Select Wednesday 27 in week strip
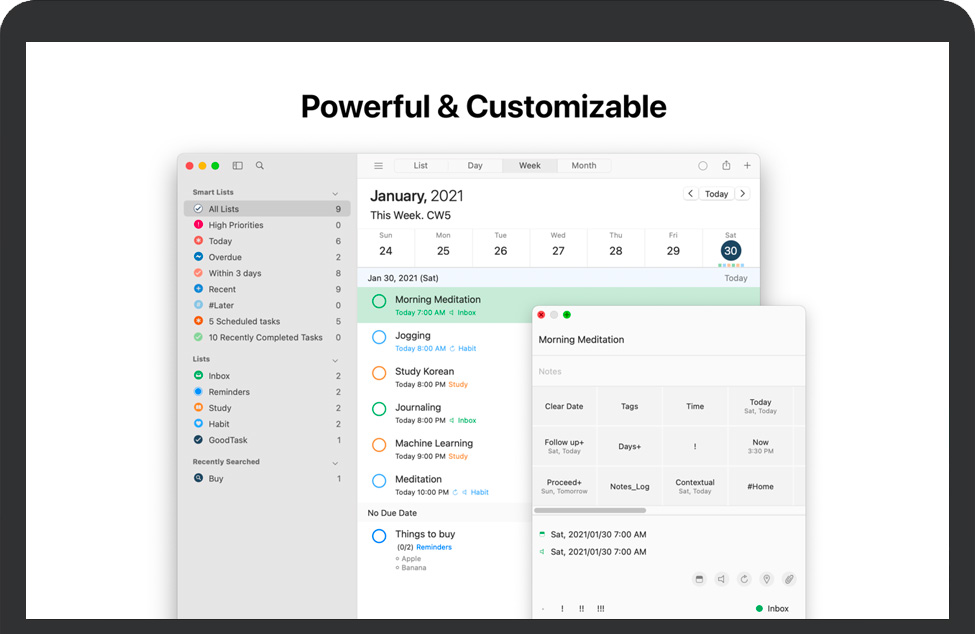Image resolution: width=975 pixels, height=634 pixels. coord(558,246)
